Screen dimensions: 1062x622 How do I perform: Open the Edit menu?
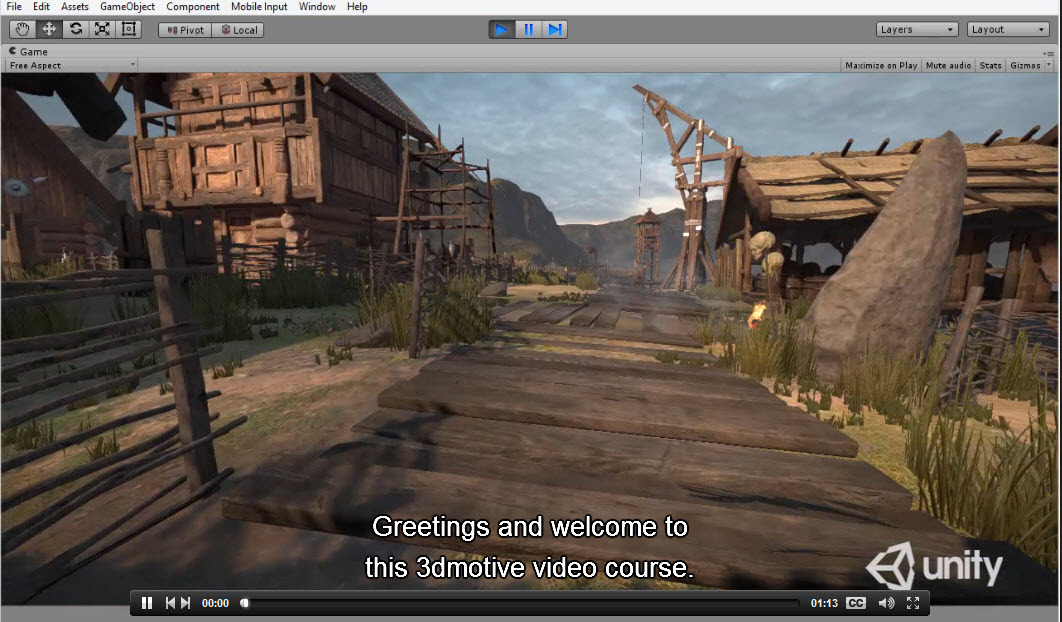pos(41,7)
